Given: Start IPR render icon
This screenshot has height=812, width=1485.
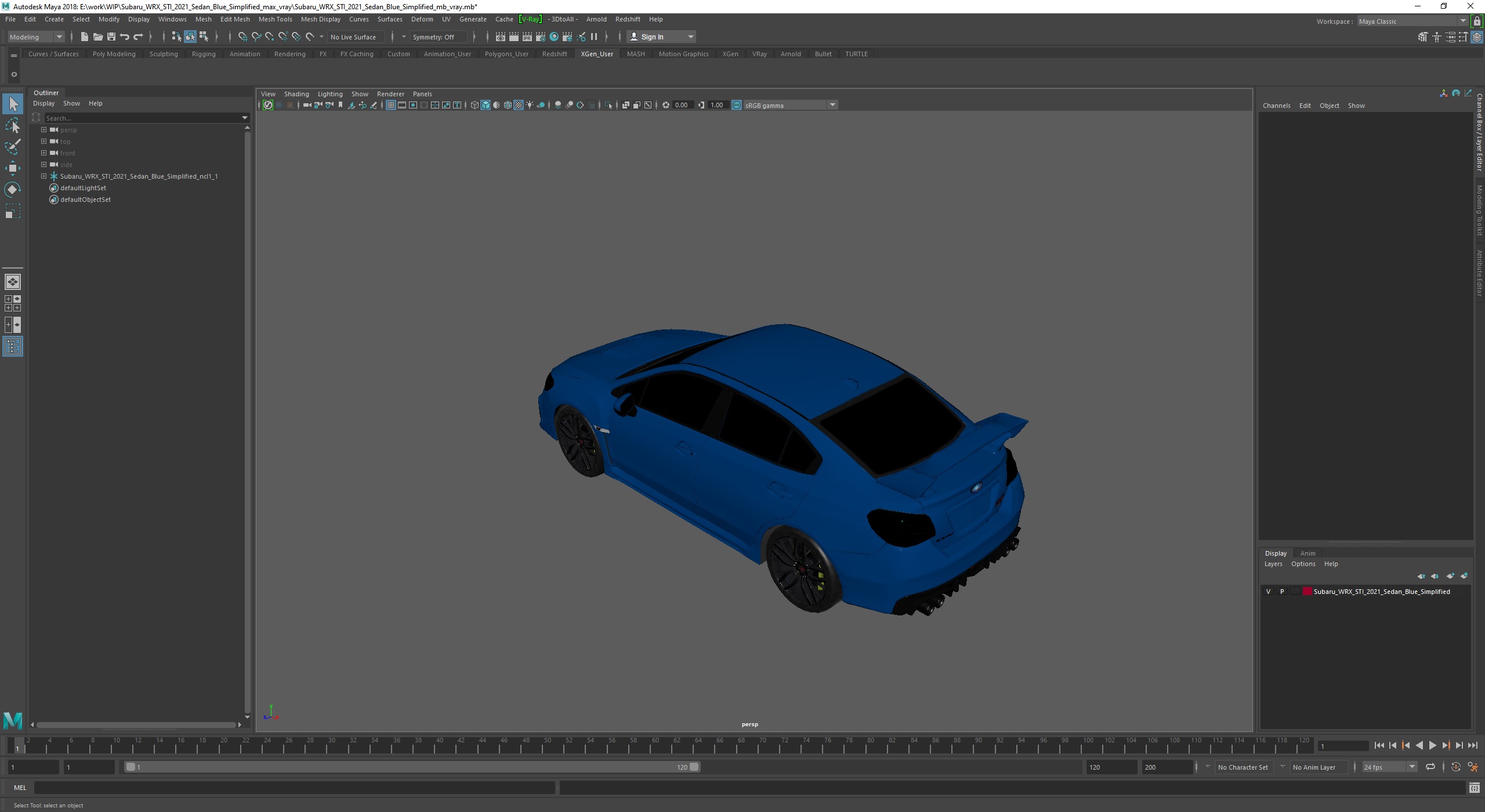Looking at the screenshot, I should point(527,37).
